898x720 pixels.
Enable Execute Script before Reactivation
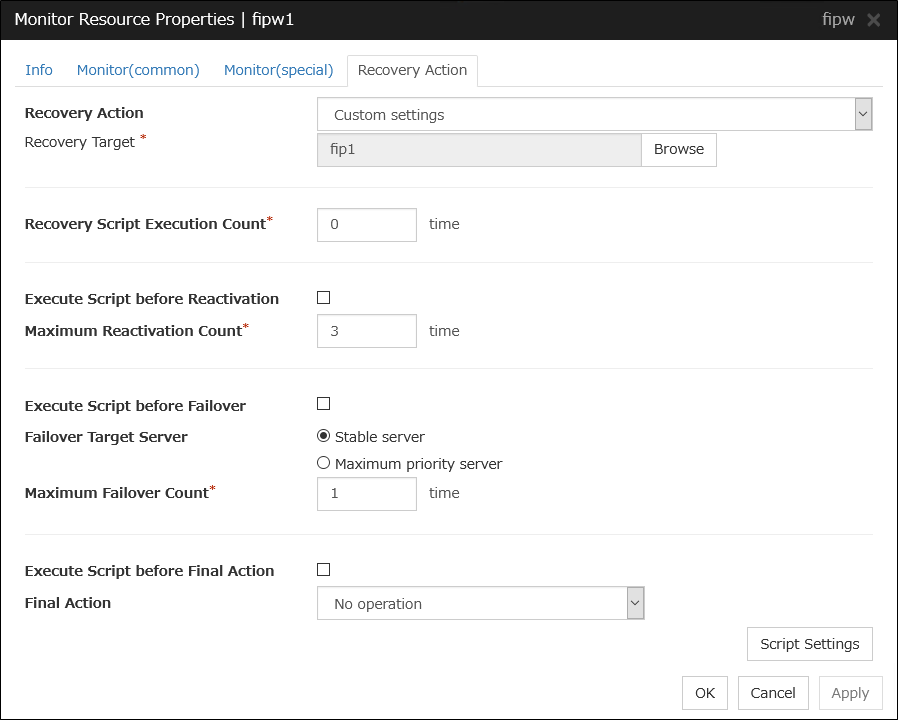pyautogui.click(x=323, y=298)
